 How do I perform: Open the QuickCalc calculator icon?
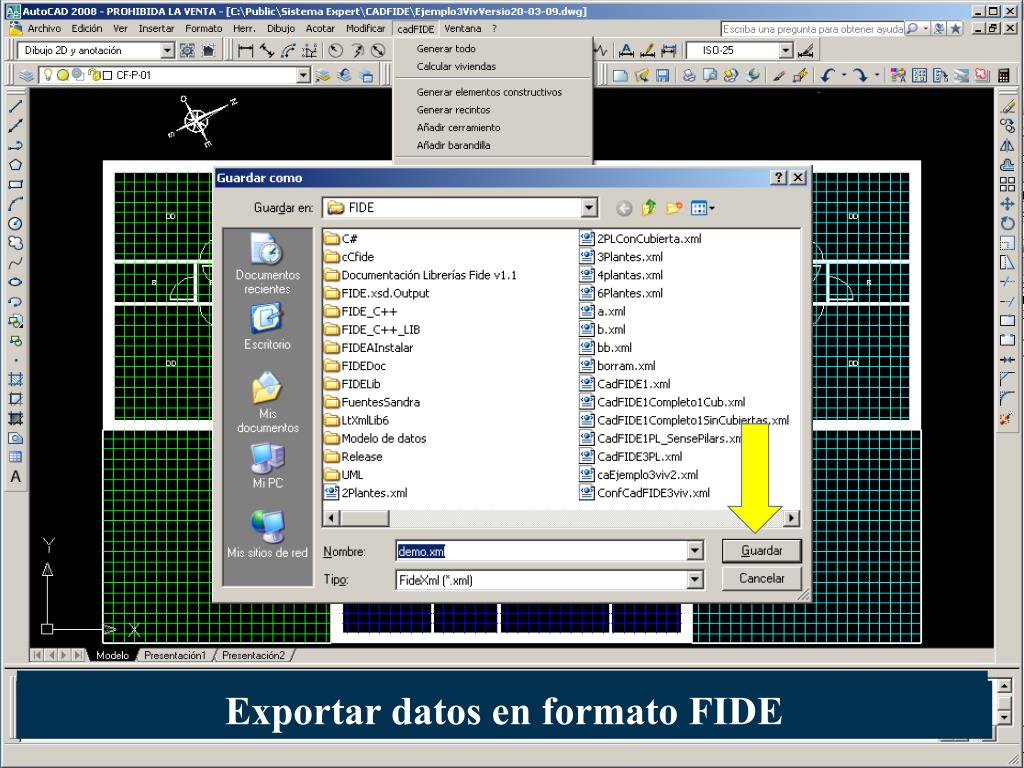pos(1004,75)
